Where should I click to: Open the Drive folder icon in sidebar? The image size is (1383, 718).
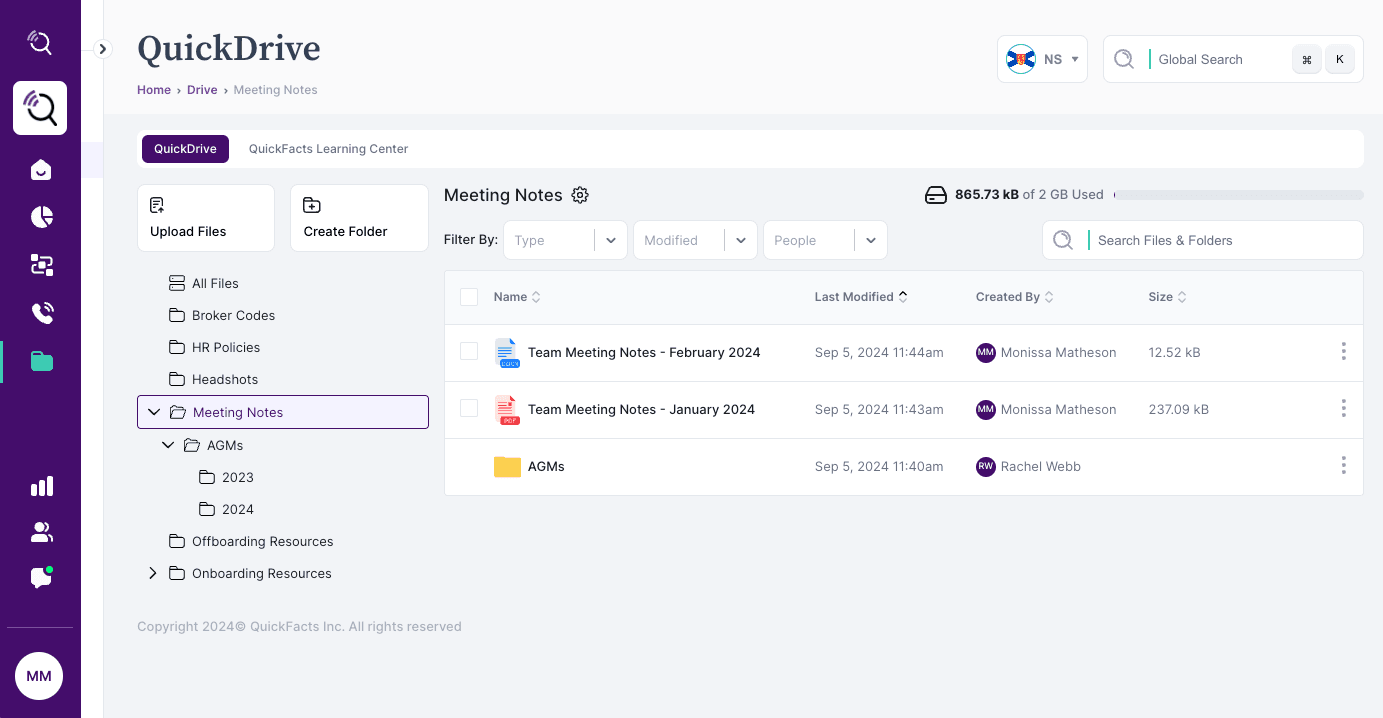[x=41, y=361]
